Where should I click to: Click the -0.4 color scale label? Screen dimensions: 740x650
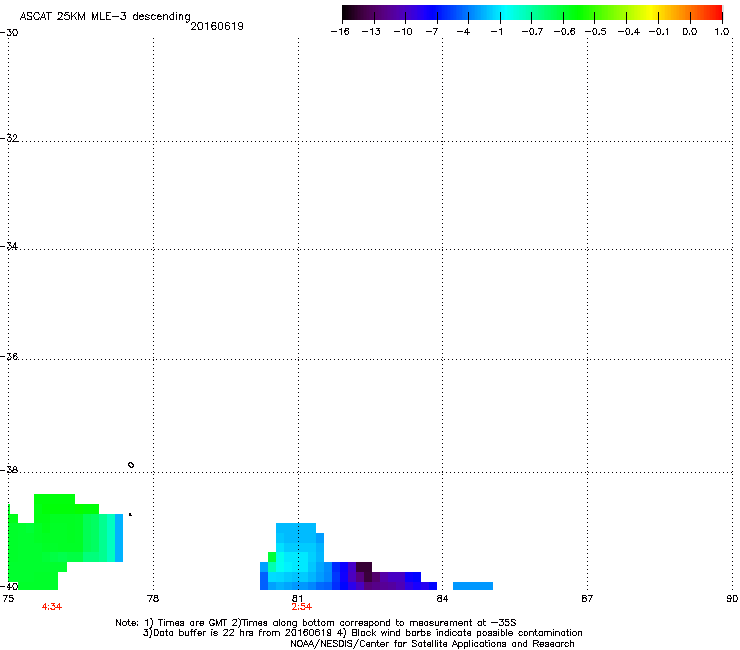point(629,32)
